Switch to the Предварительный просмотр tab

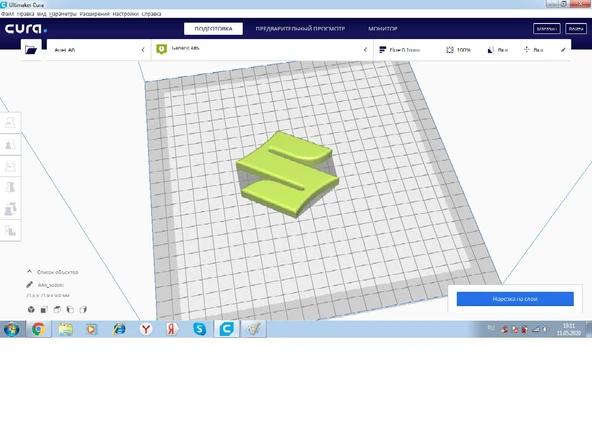point(300,29)
